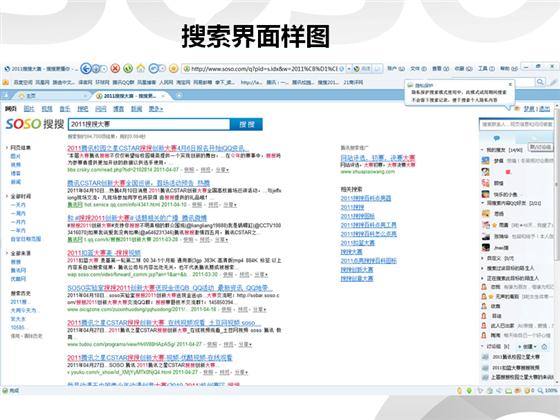Open the sponsored link above shuajiaowang.com
The width and height of the screenshot is (560, 420).
point(378,158)
